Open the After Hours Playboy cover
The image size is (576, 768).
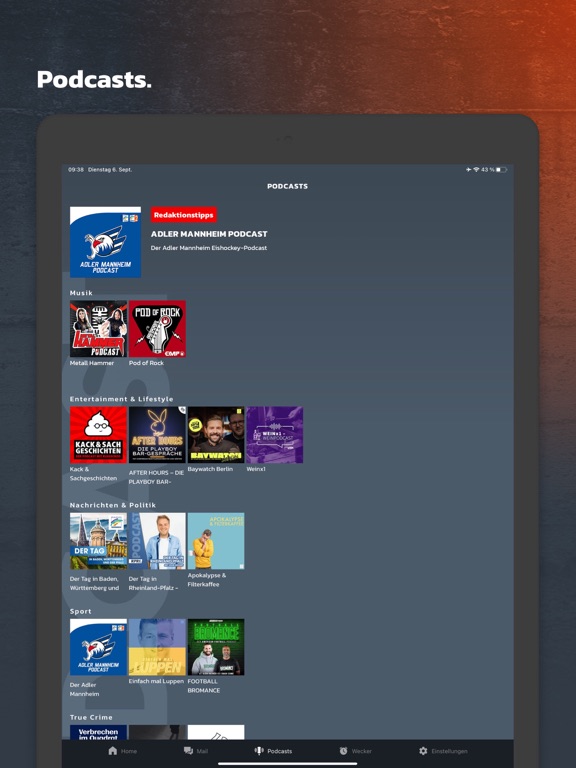click(x=157, y=435)
